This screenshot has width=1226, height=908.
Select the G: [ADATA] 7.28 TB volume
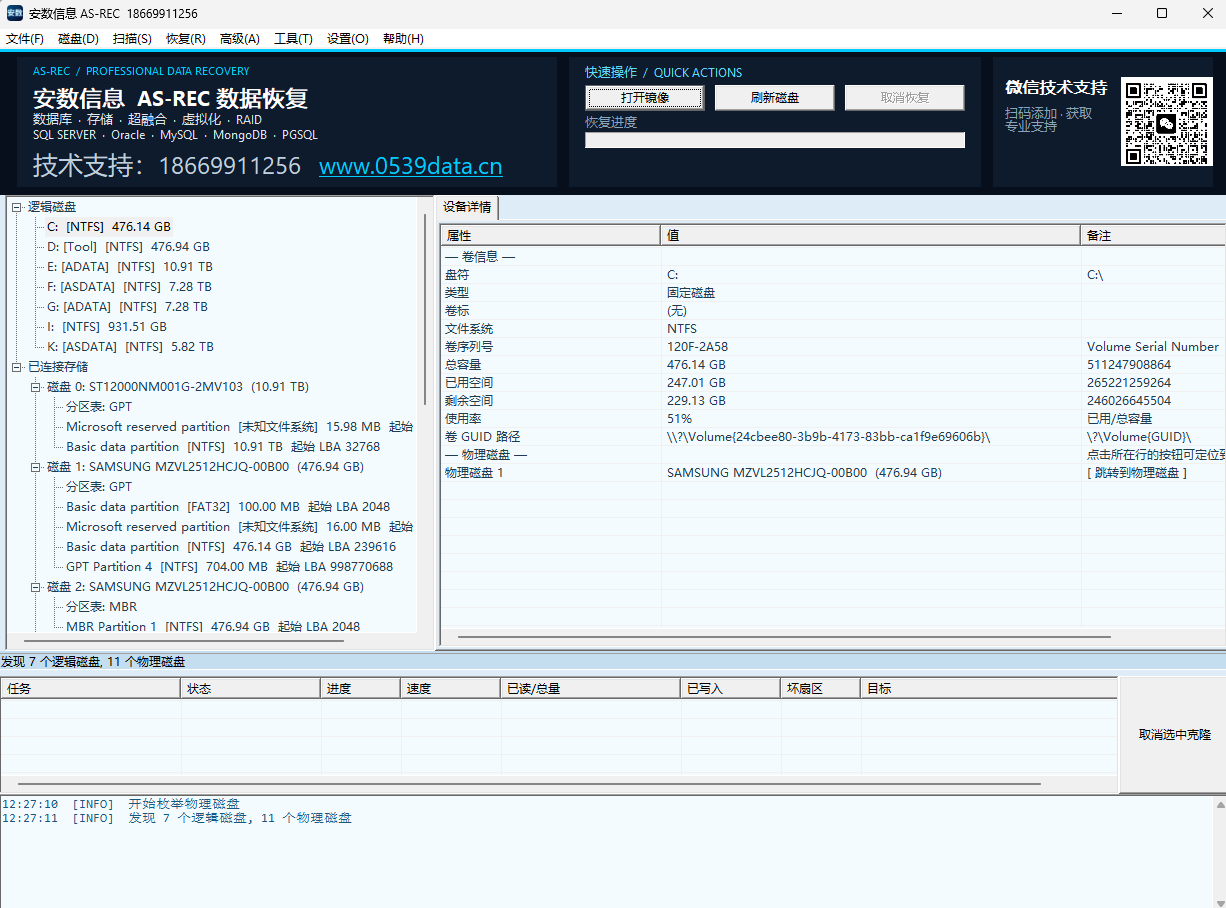click(127, 307)
